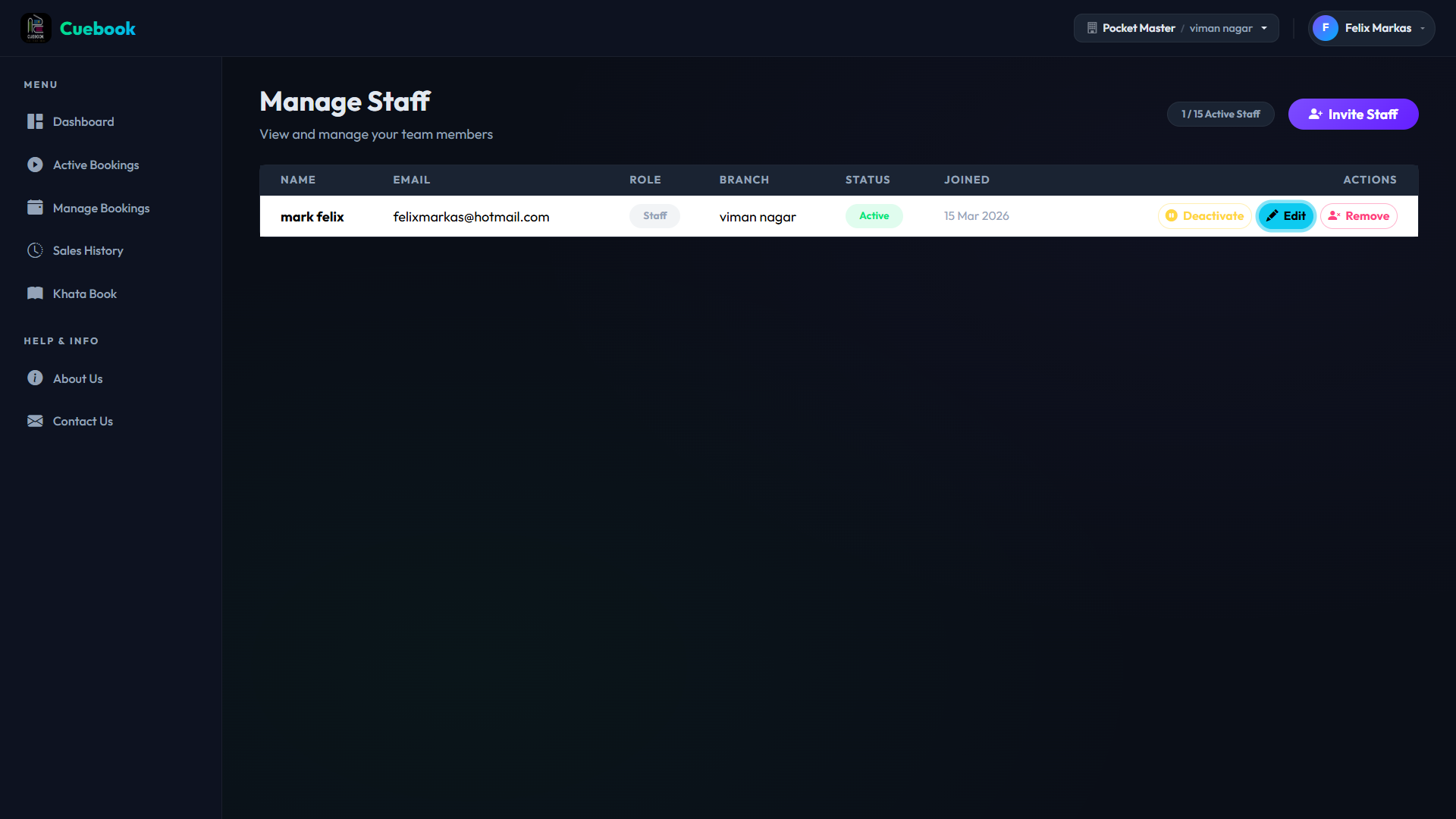
Task: Click the Khata Book open-book icon
Action: point(35,293)
